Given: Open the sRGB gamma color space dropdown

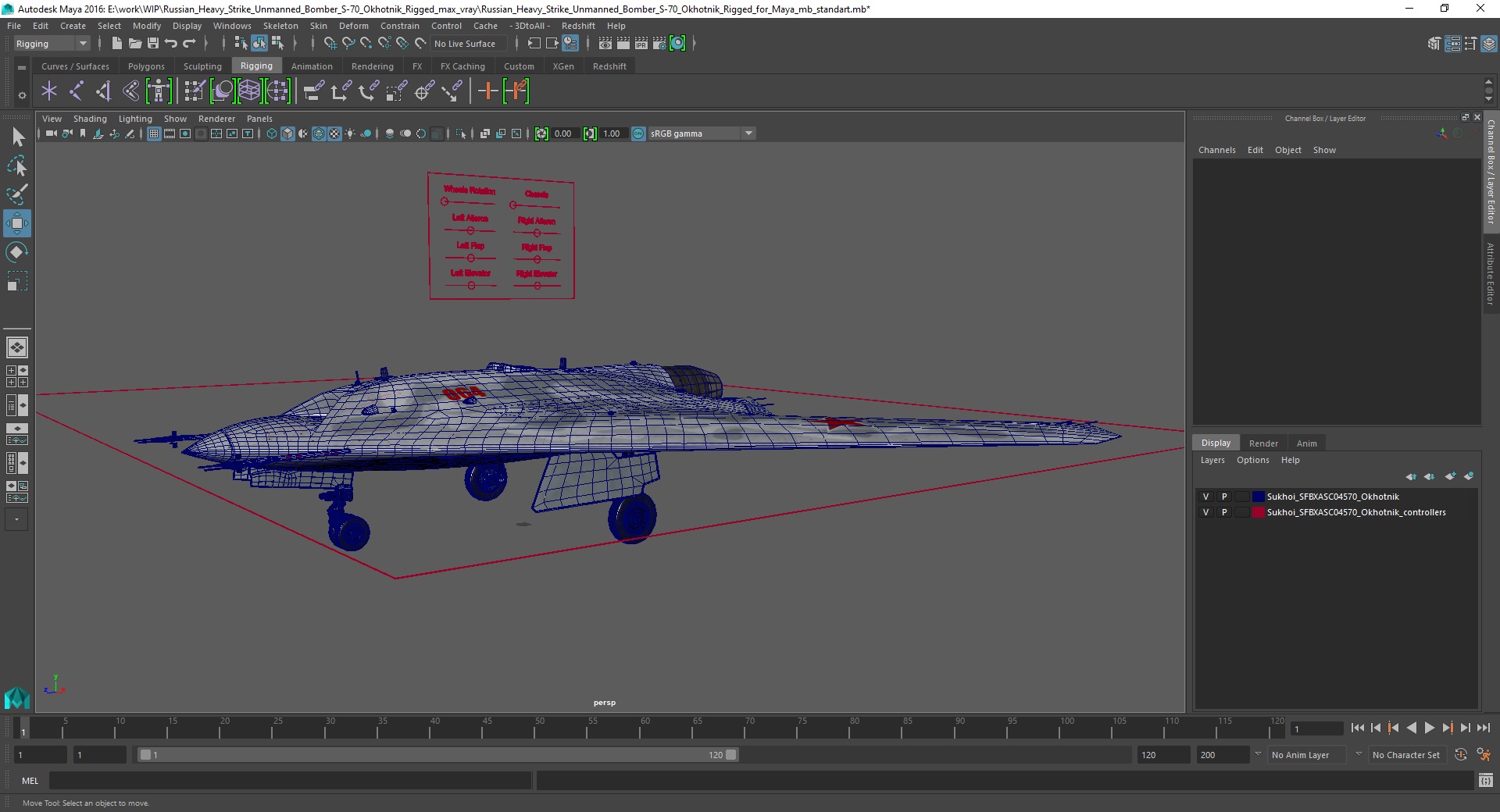Looking at the screenshot, I should pyautogui.click(x=702, y=134).
